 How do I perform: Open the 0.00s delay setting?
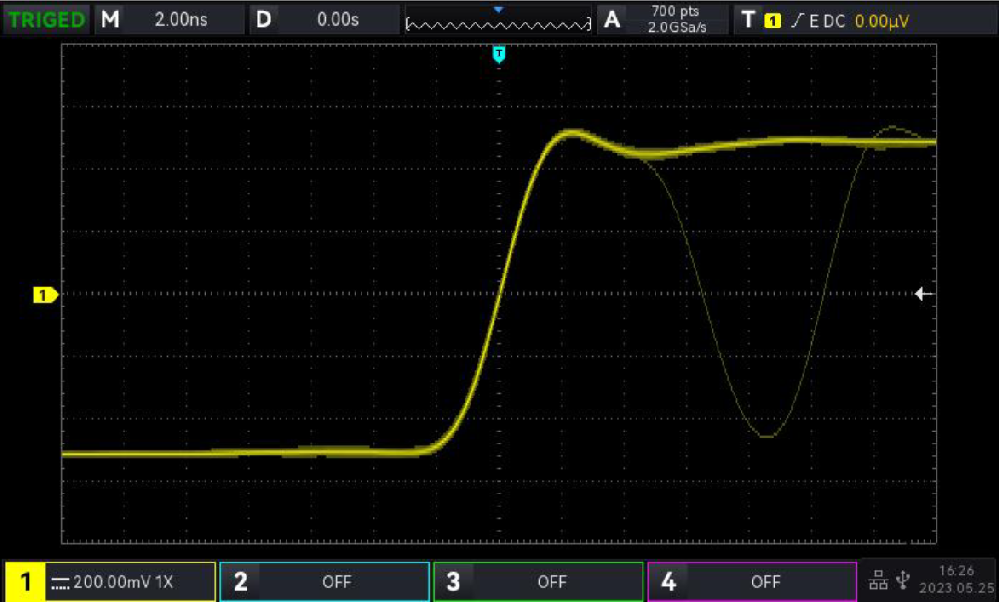tap(337, 19)
